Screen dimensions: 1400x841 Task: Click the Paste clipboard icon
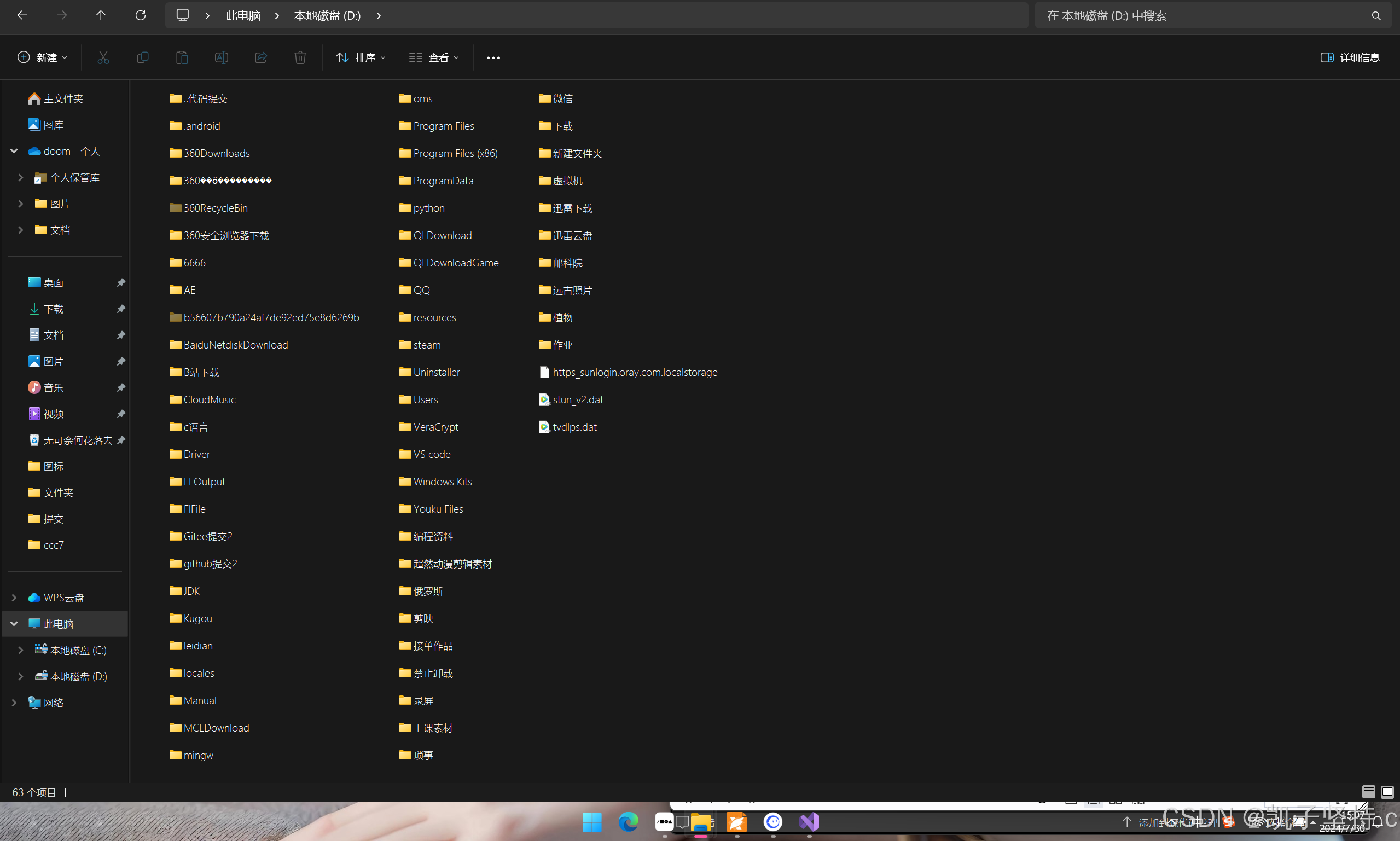tap(182, 57)
